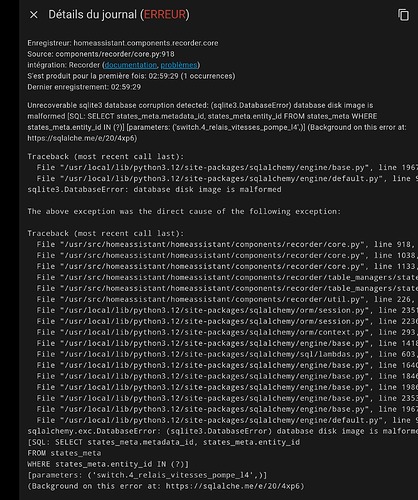
Task: Click the last 'Background on this error' line
Action: 166,486
